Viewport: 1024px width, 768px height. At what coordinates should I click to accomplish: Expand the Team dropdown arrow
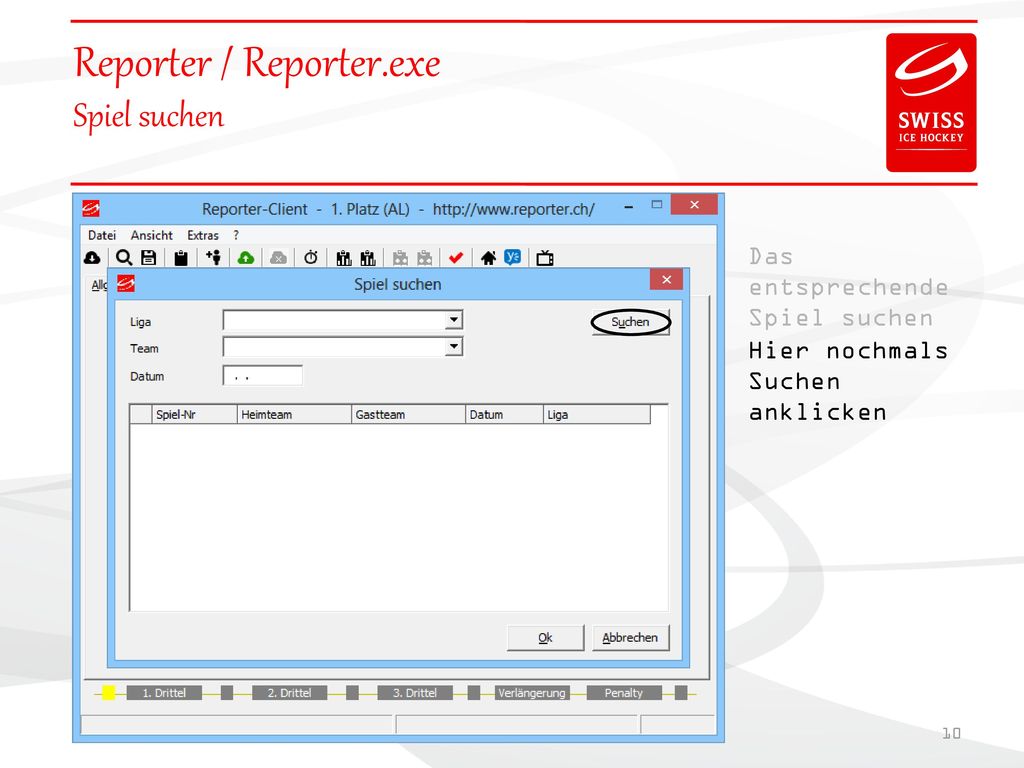pos(454,346)
